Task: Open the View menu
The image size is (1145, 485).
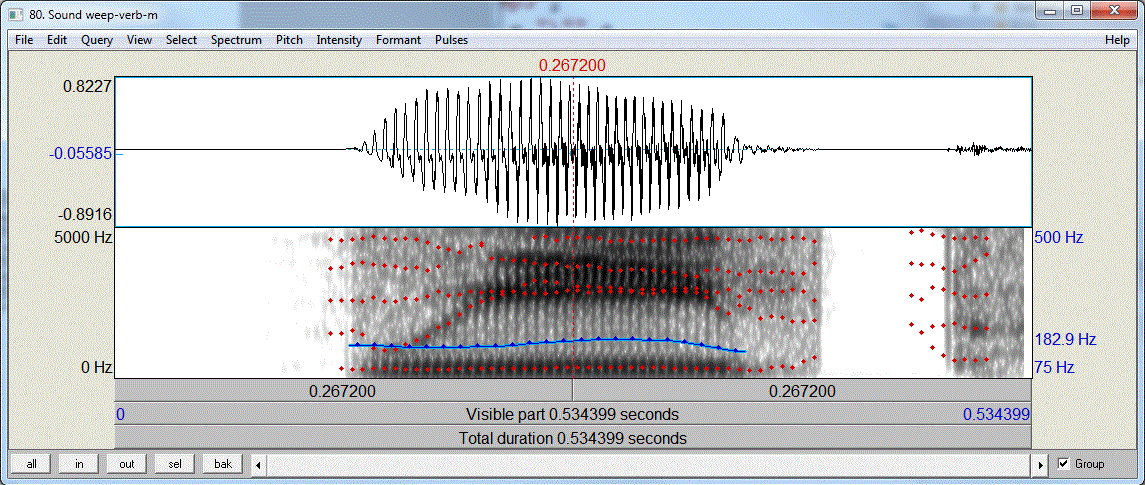Action: point(139,40)
